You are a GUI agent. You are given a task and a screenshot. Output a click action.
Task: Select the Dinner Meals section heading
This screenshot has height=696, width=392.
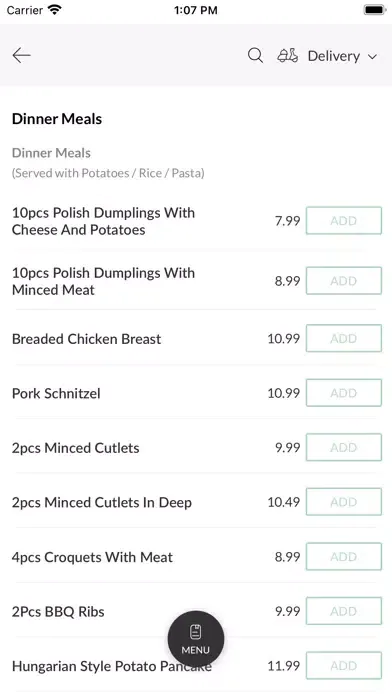click(x=57, y=119)
